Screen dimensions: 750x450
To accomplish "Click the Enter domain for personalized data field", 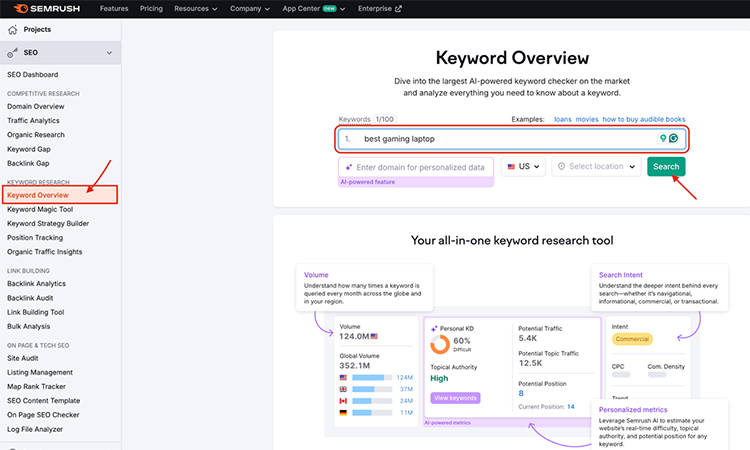I will (x=416, y=167).
